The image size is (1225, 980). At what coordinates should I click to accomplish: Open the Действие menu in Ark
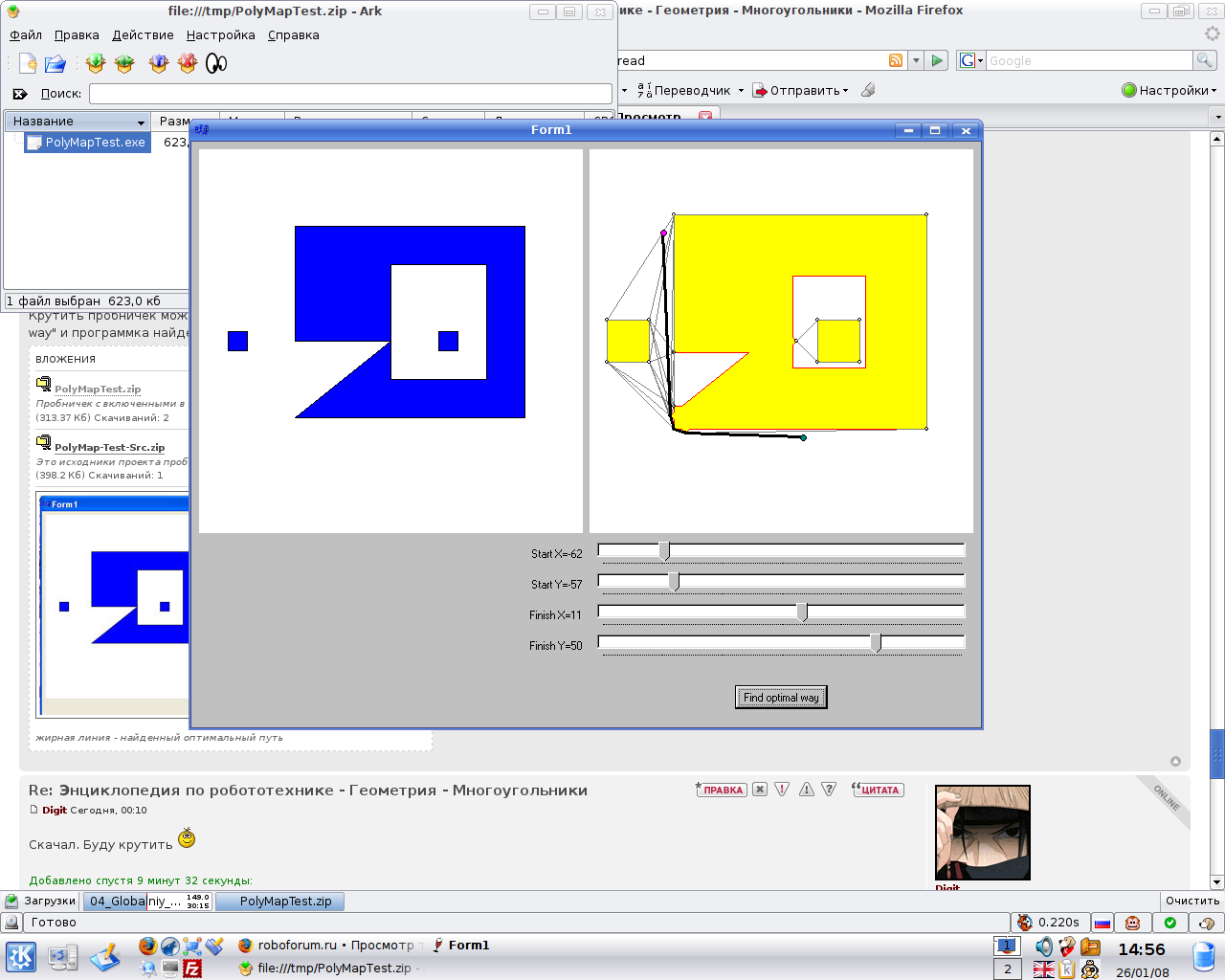click(143, 35)
